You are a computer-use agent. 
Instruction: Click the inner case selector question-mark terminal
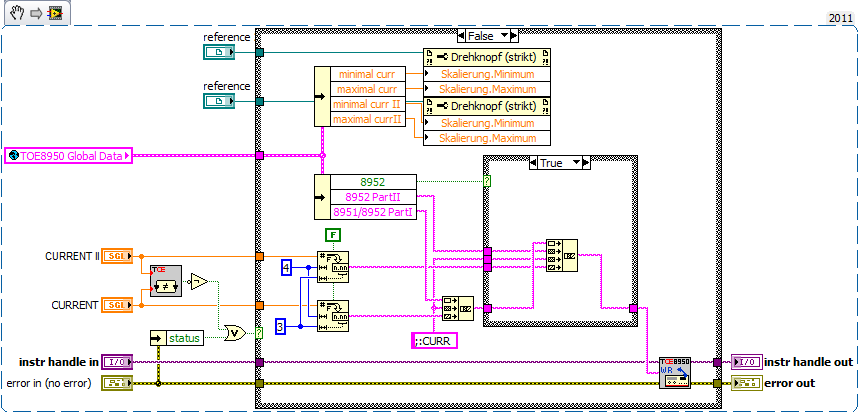pyautogui.click(x=486, y=180)
